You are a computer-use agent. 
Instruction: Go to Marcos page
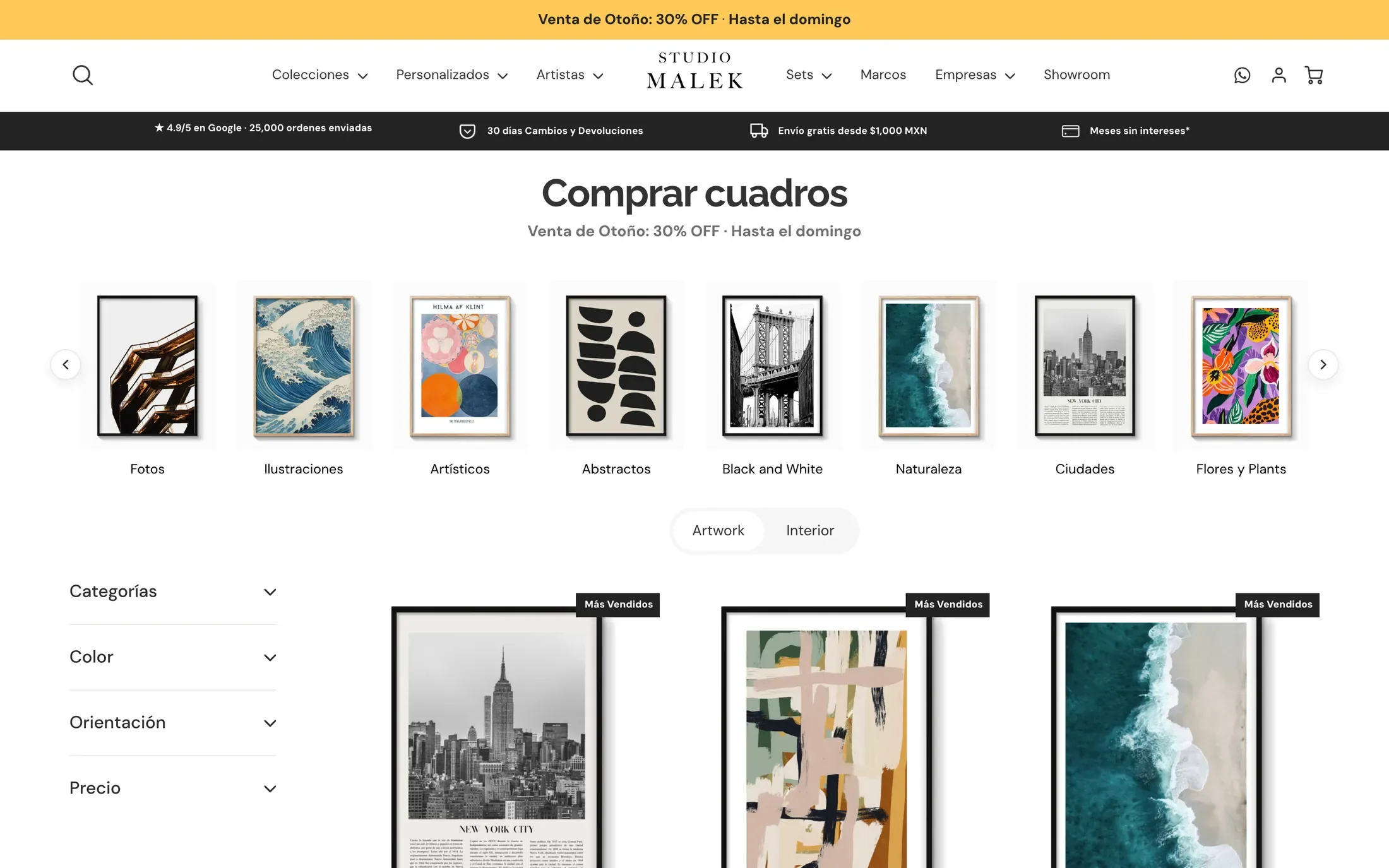(x=883, y=74)
